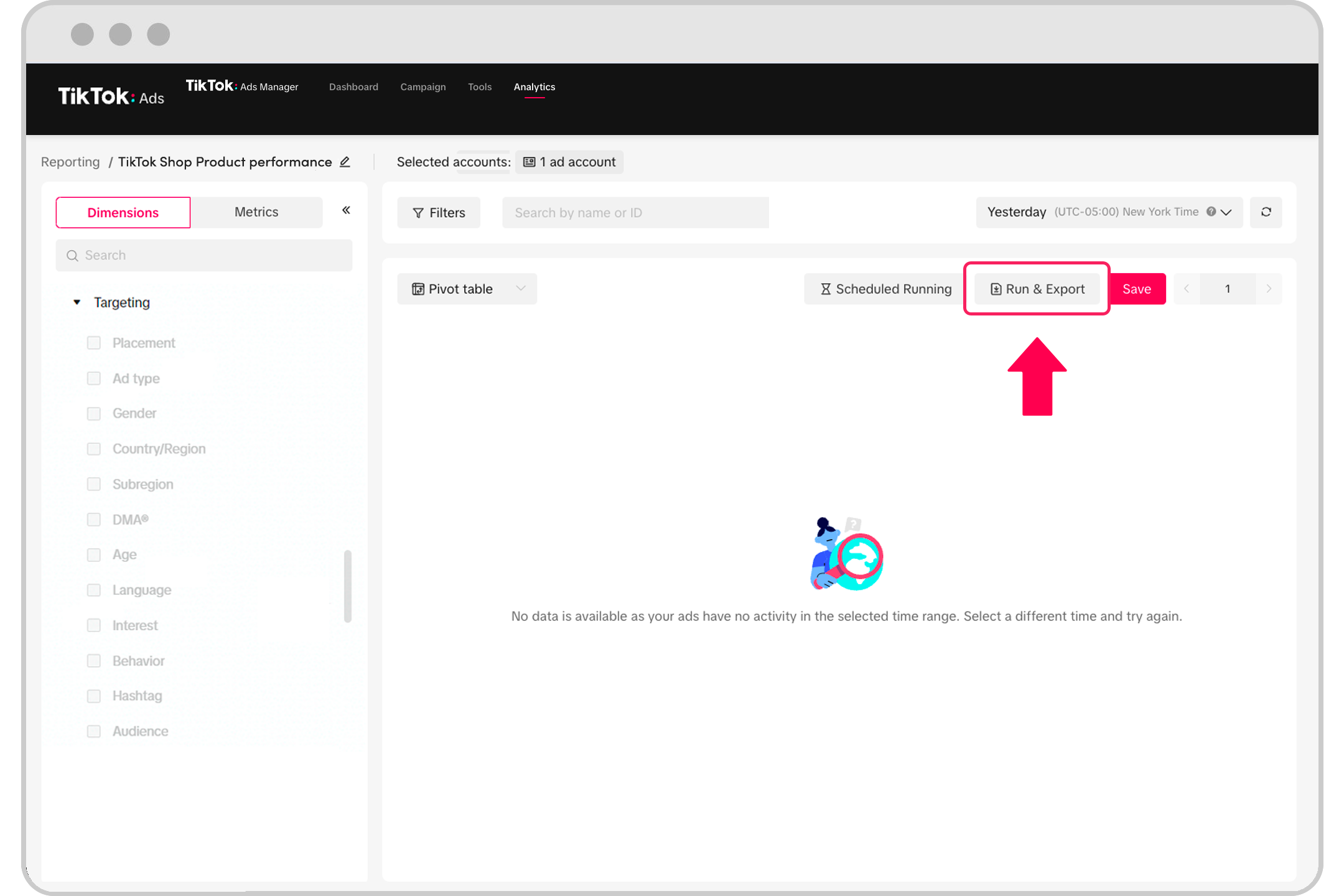Viewport: 1344px width, 896px height.
Task: Click the Search by name or ID field
Action: (x=635, y=213)
